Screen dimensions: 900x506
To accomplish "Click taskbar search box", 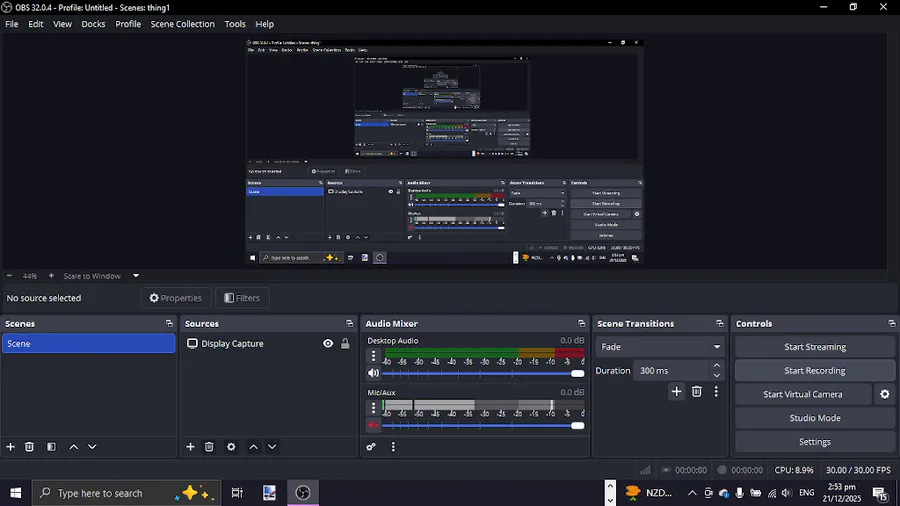I will coord(126,493).
